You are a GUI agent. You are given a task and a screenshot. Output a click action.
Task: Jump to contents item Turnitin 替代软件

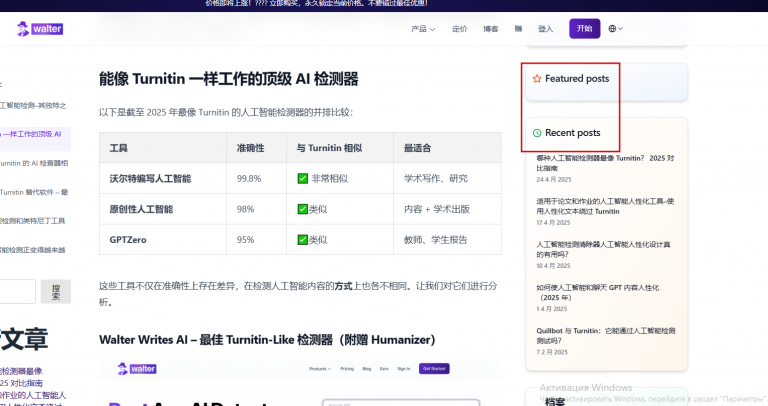tap(34, 192)
